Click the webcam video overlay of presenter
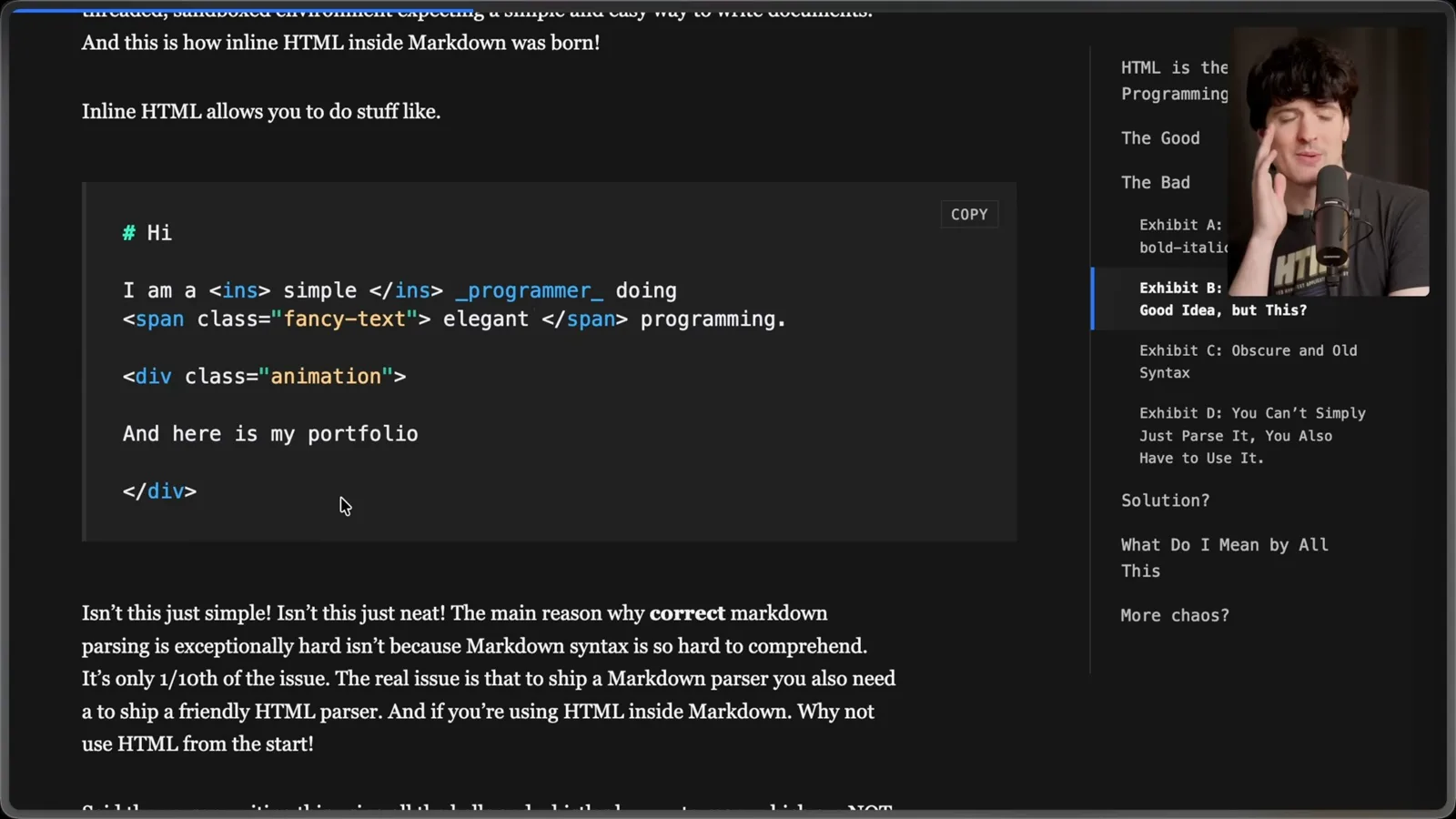Image resolution: width=1456 pixels, height=819 pixels. (x=1329, y=162)
